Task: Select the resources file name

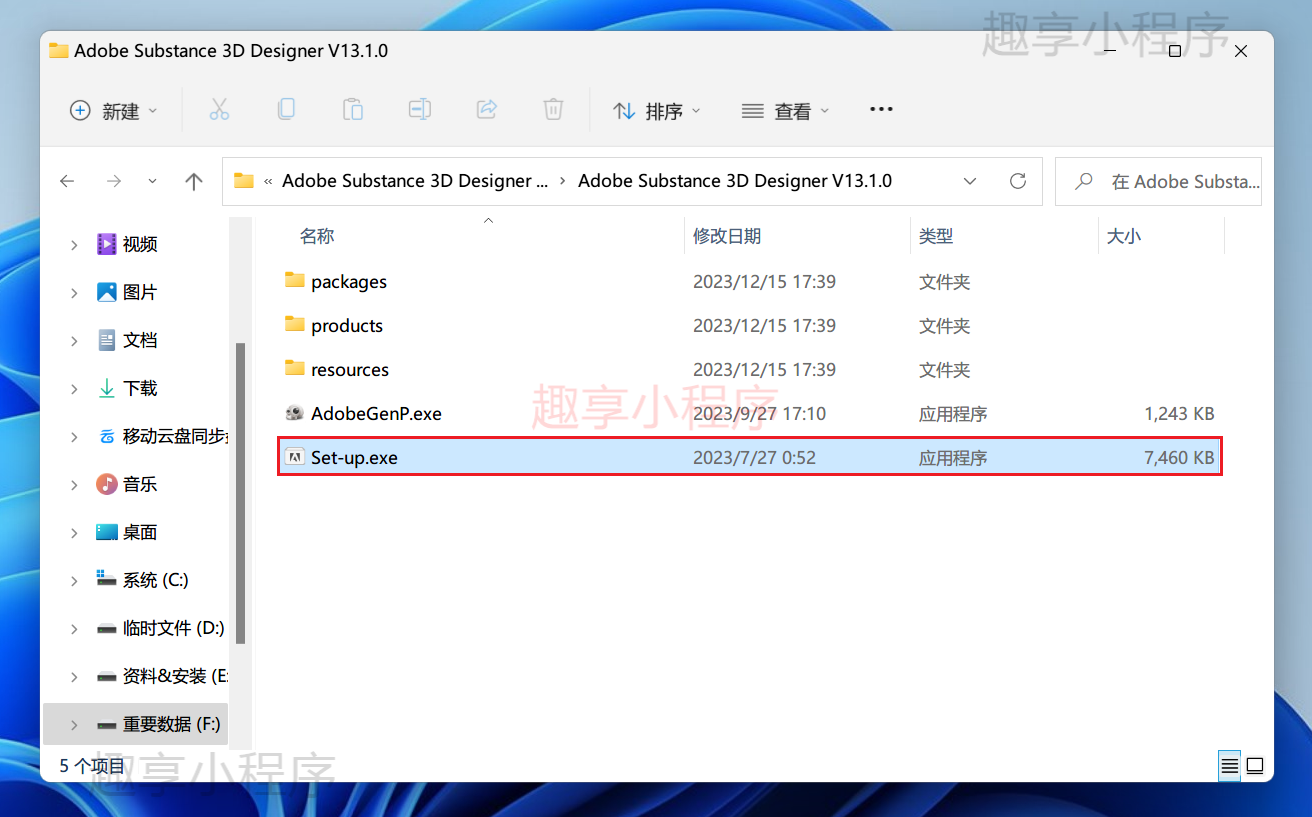Action: pyautogui.click(x=350, y=370)
